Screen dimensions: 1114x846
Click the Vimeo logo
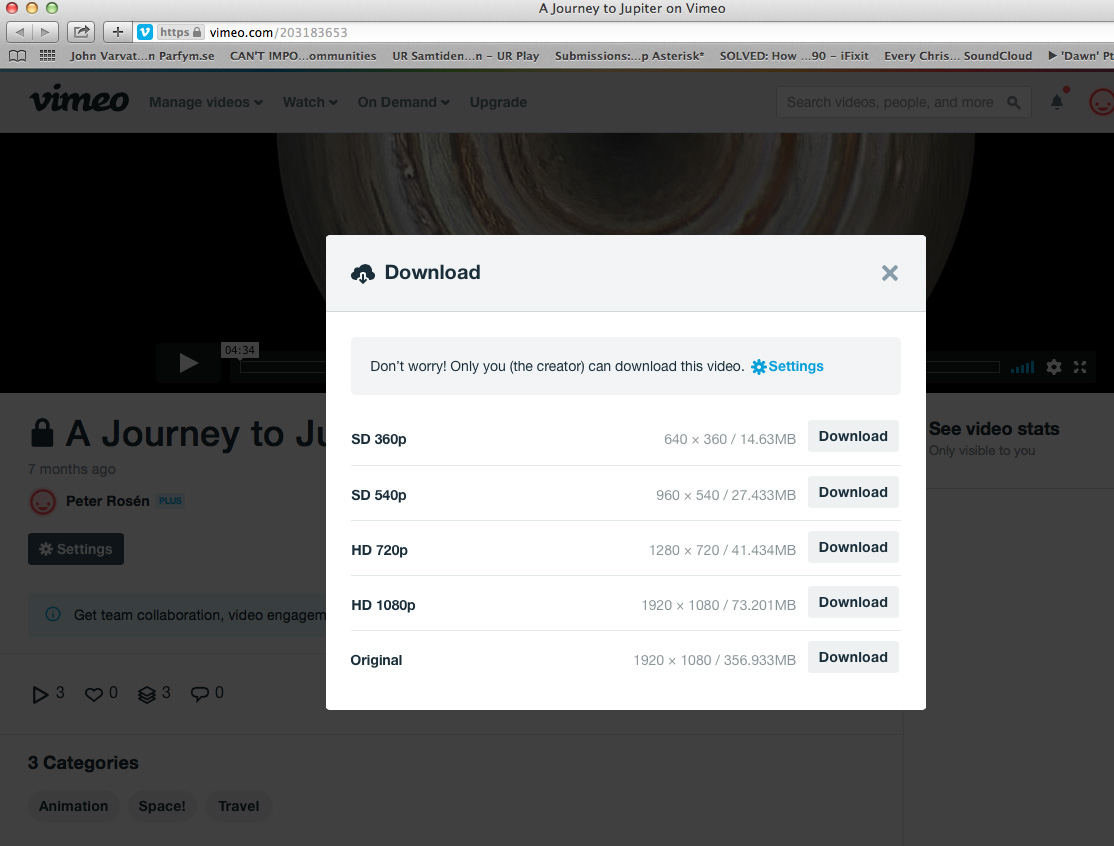click(x=79, y=101)
